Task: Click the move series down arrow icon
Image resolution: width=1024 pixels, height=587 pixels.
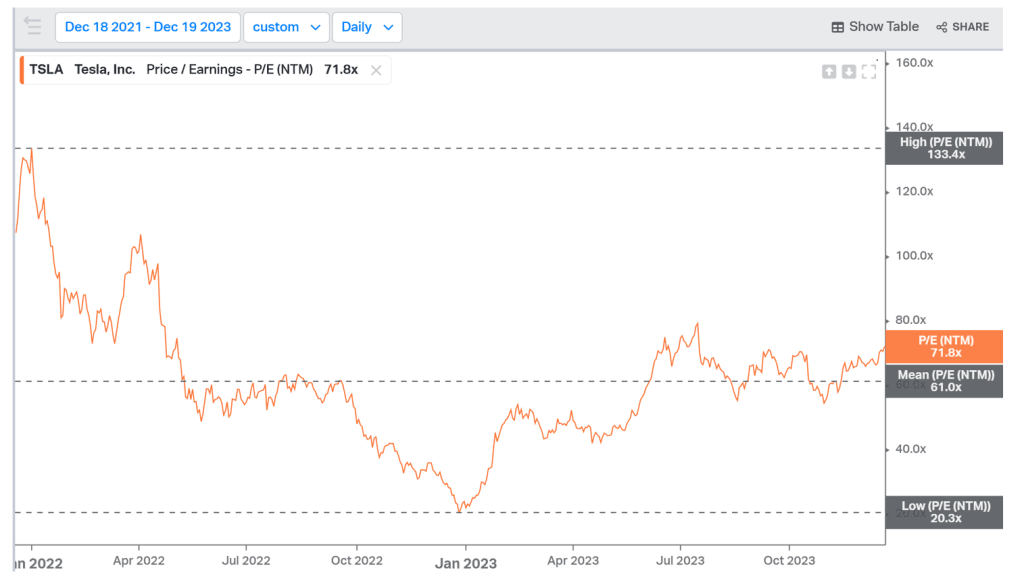Action: pos(848,71)
